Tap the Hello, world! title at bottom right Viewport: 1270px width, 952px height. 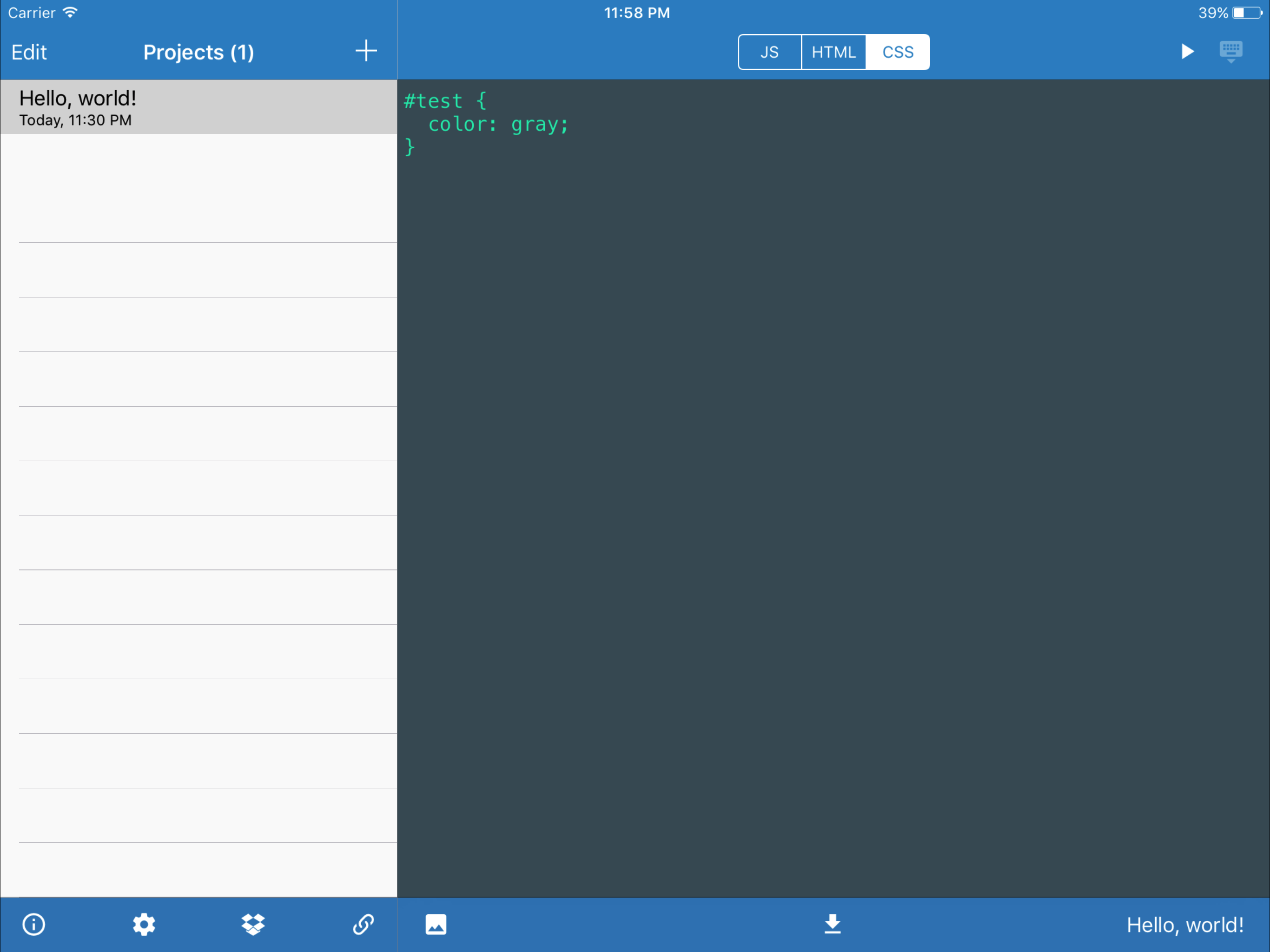click(x=1184, y=925)
